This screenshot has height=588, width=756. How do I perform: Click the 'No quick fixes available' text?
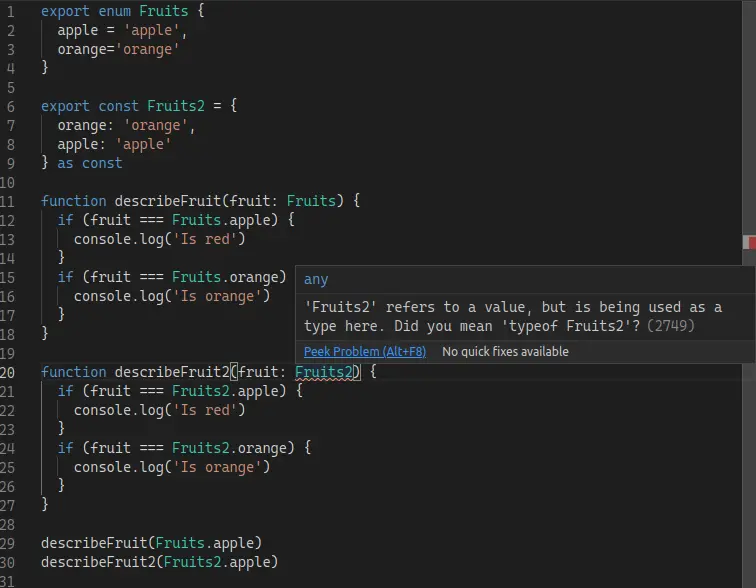coord(505,352)
